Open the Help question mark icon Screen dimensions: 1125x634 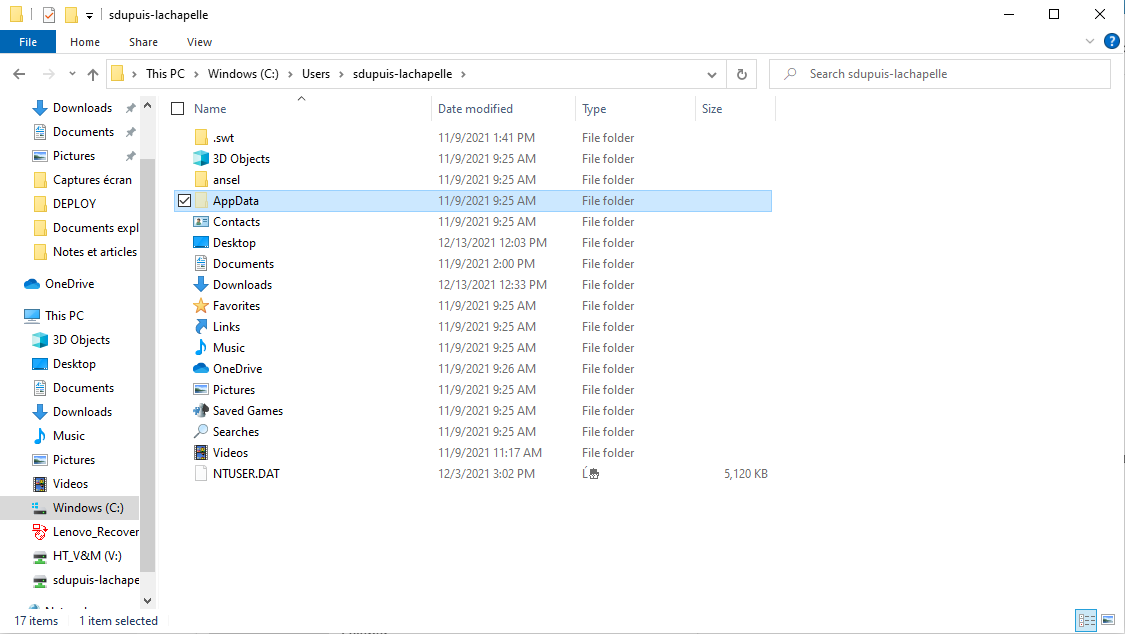coord(1111,42)
